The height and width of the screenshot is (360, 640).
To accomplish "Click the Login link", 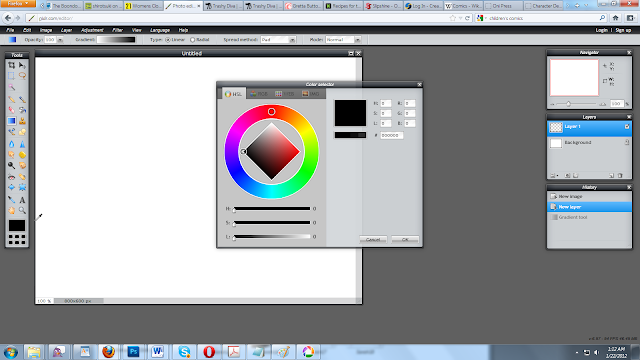I will [601, 30].
